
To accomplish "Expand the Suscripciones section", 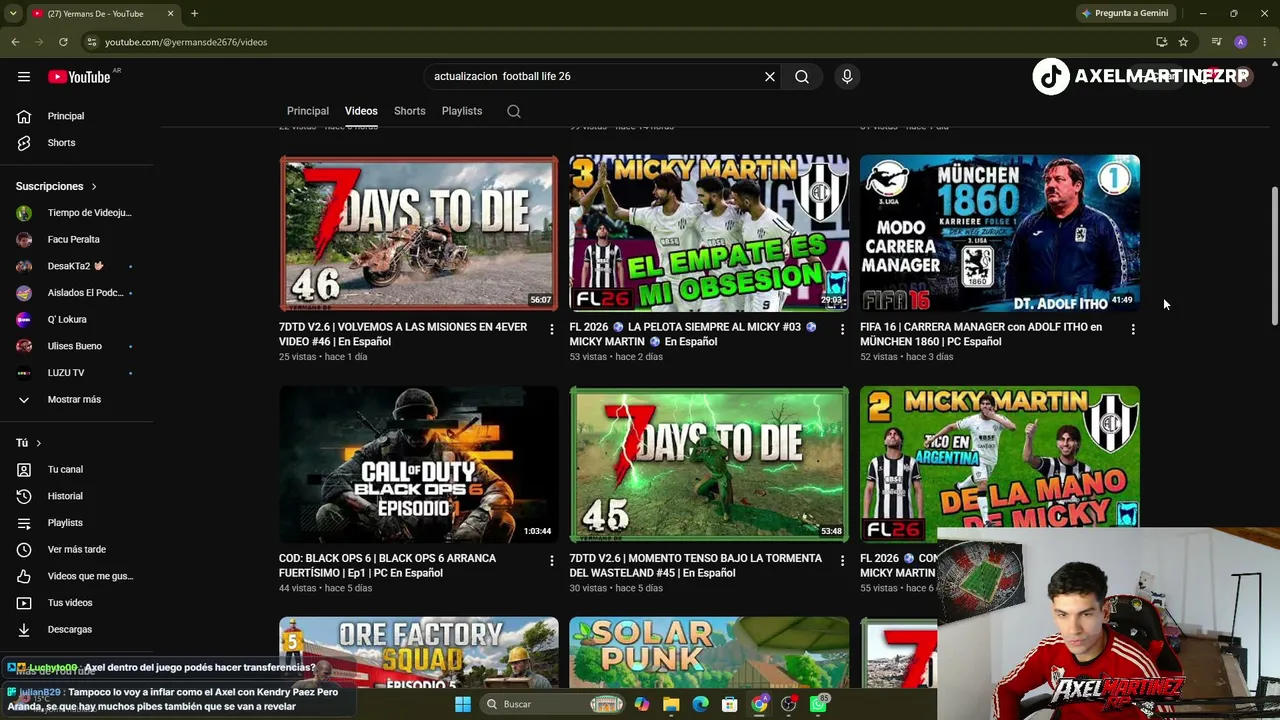I will click(56, 186).
